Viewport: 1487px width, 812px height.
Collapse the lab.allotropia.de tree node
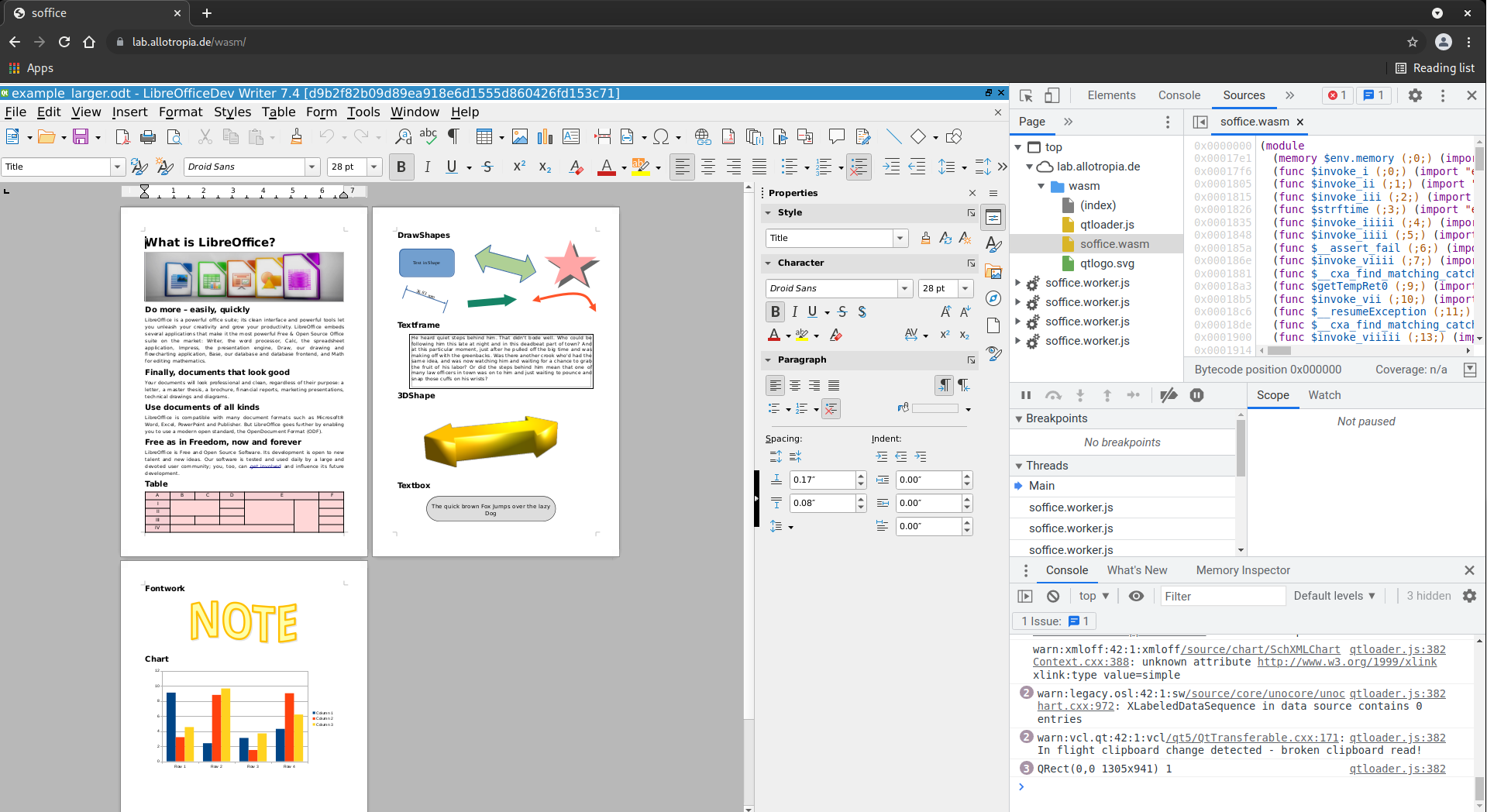(x=1030, y=167)
